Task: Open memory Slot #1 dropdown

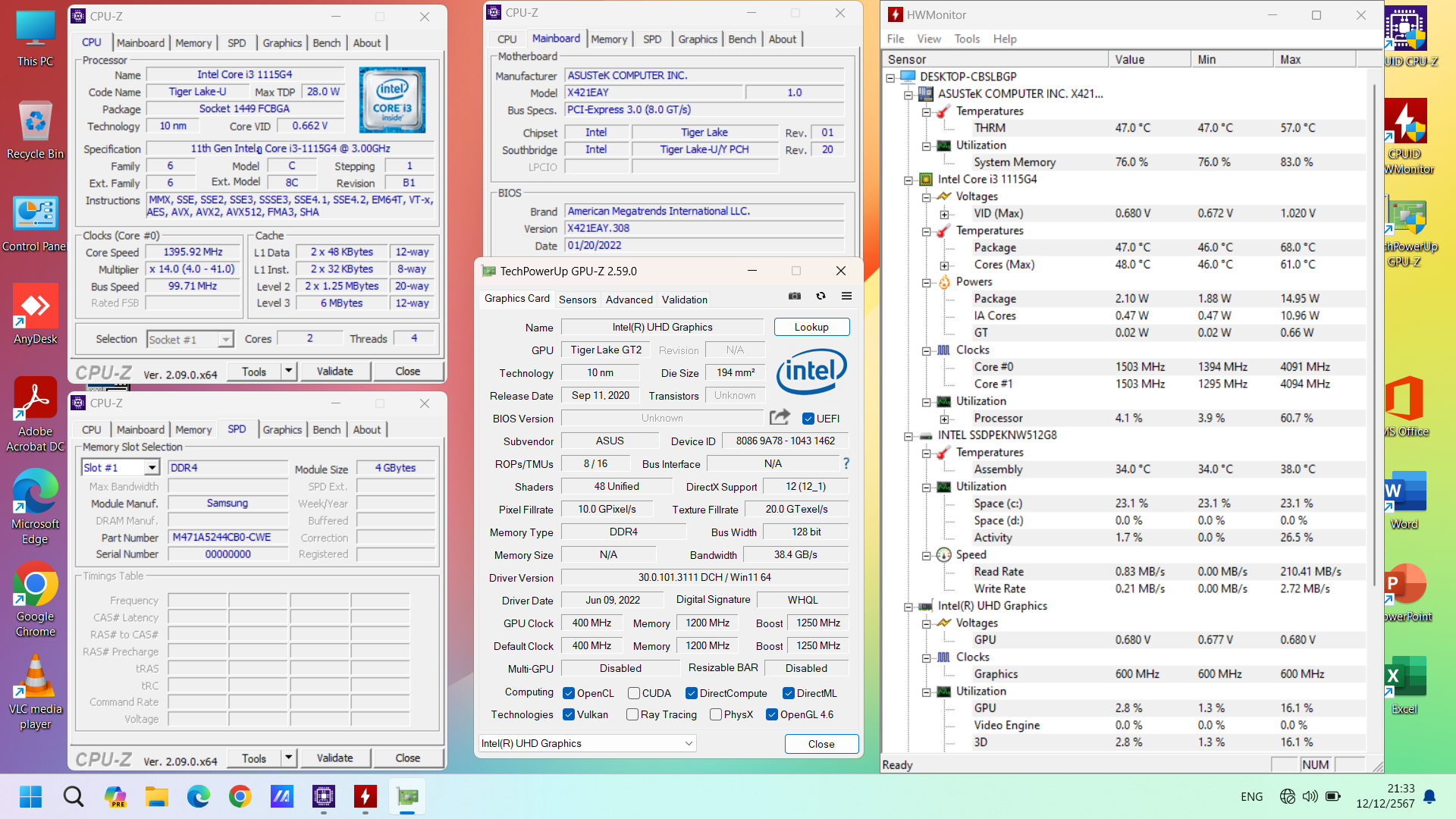Action: pos(152,468)
